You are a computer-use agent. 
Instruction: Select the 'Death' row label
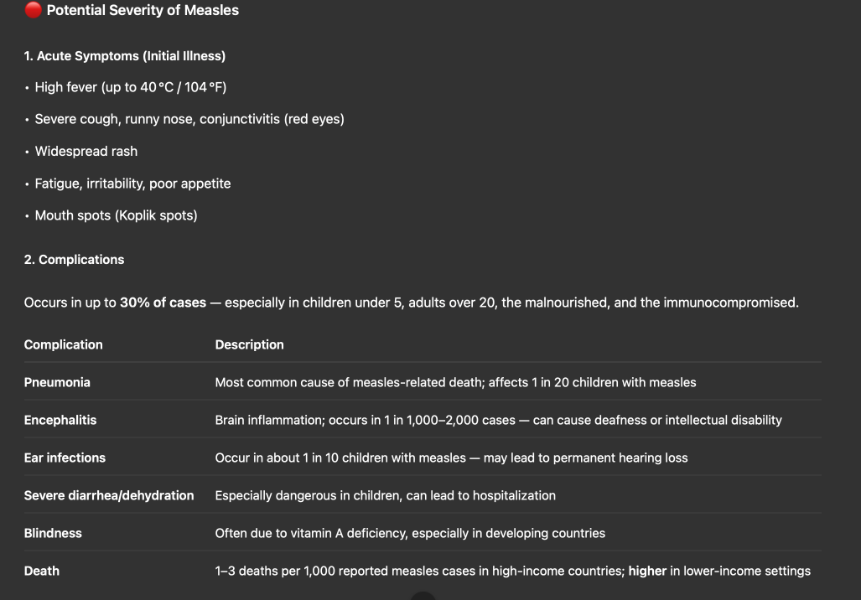click(42, 571)
